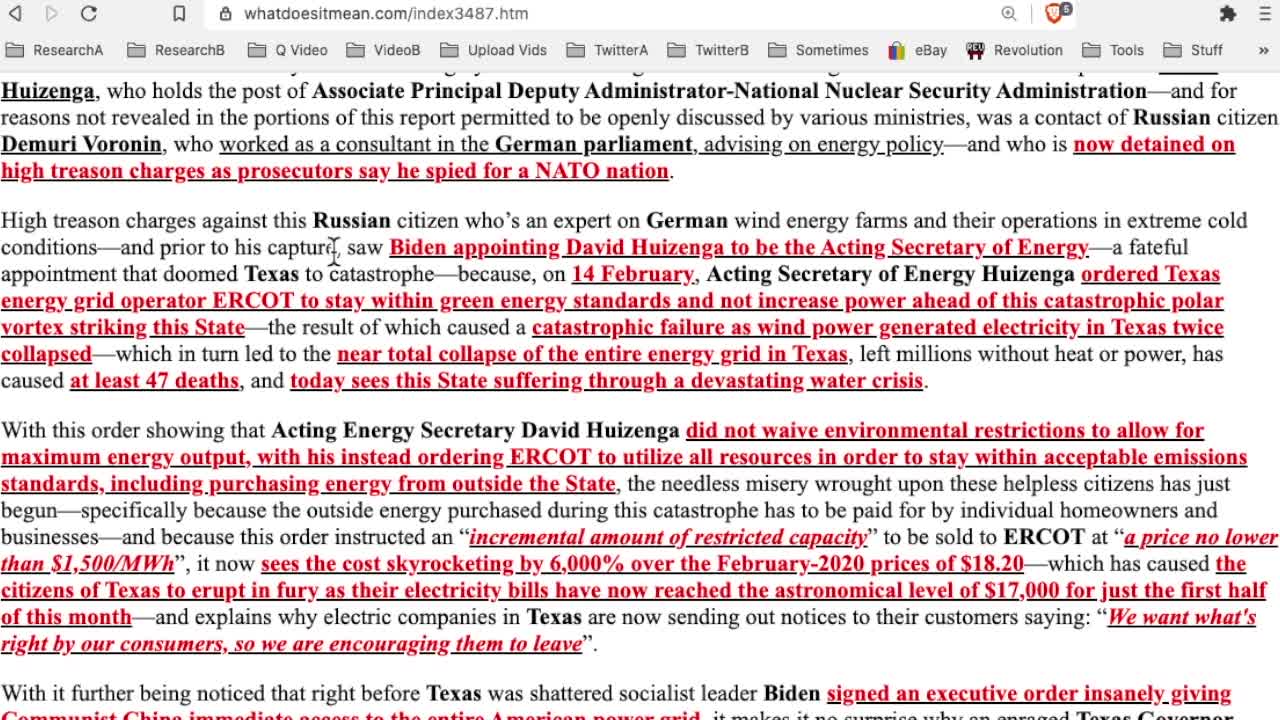The image size is (1280, 720).
Task: Open the extensions puzzle icon
Action: 1228,14
